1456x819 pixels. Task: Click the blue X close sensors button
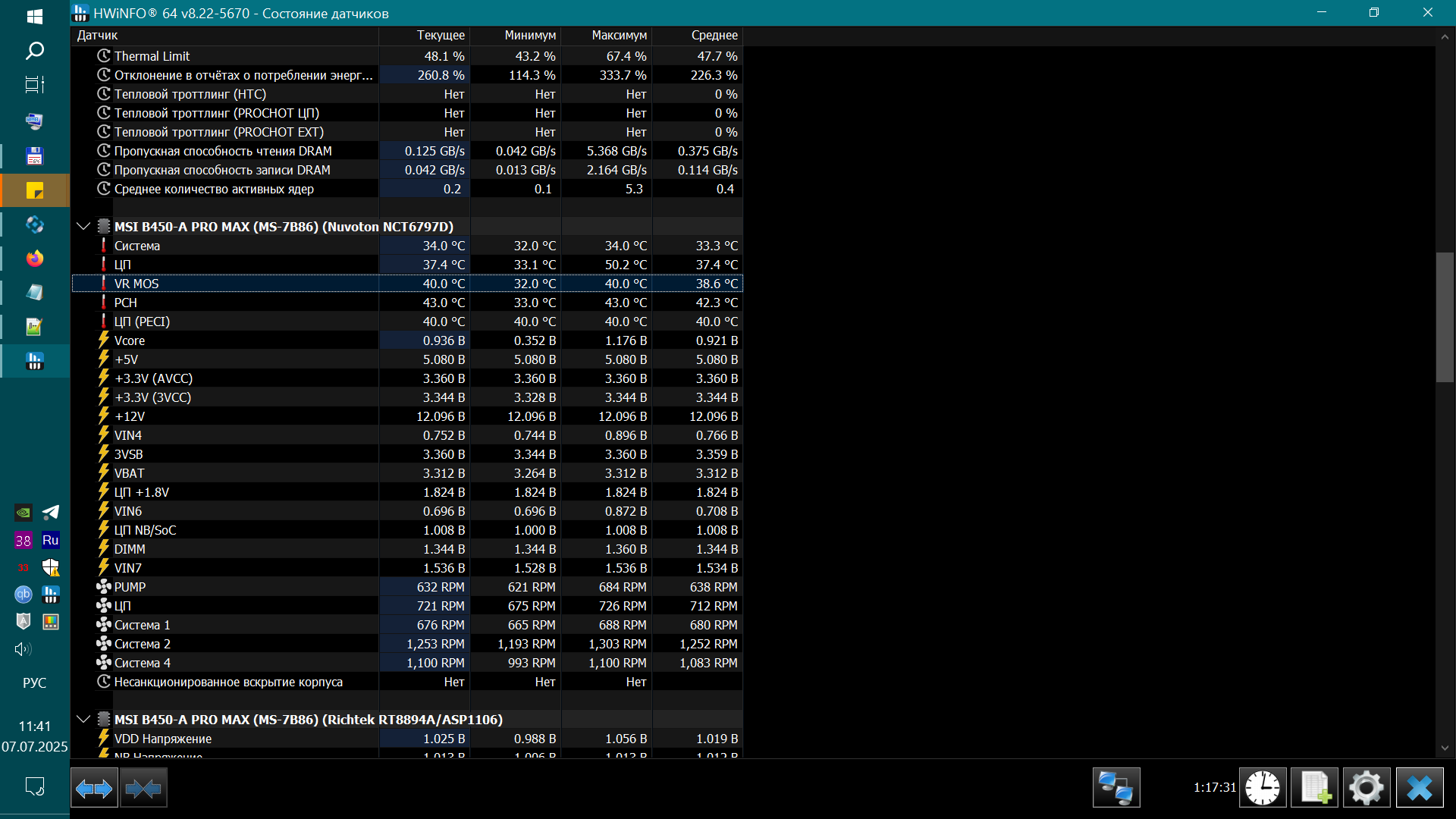click(1419, 788)
